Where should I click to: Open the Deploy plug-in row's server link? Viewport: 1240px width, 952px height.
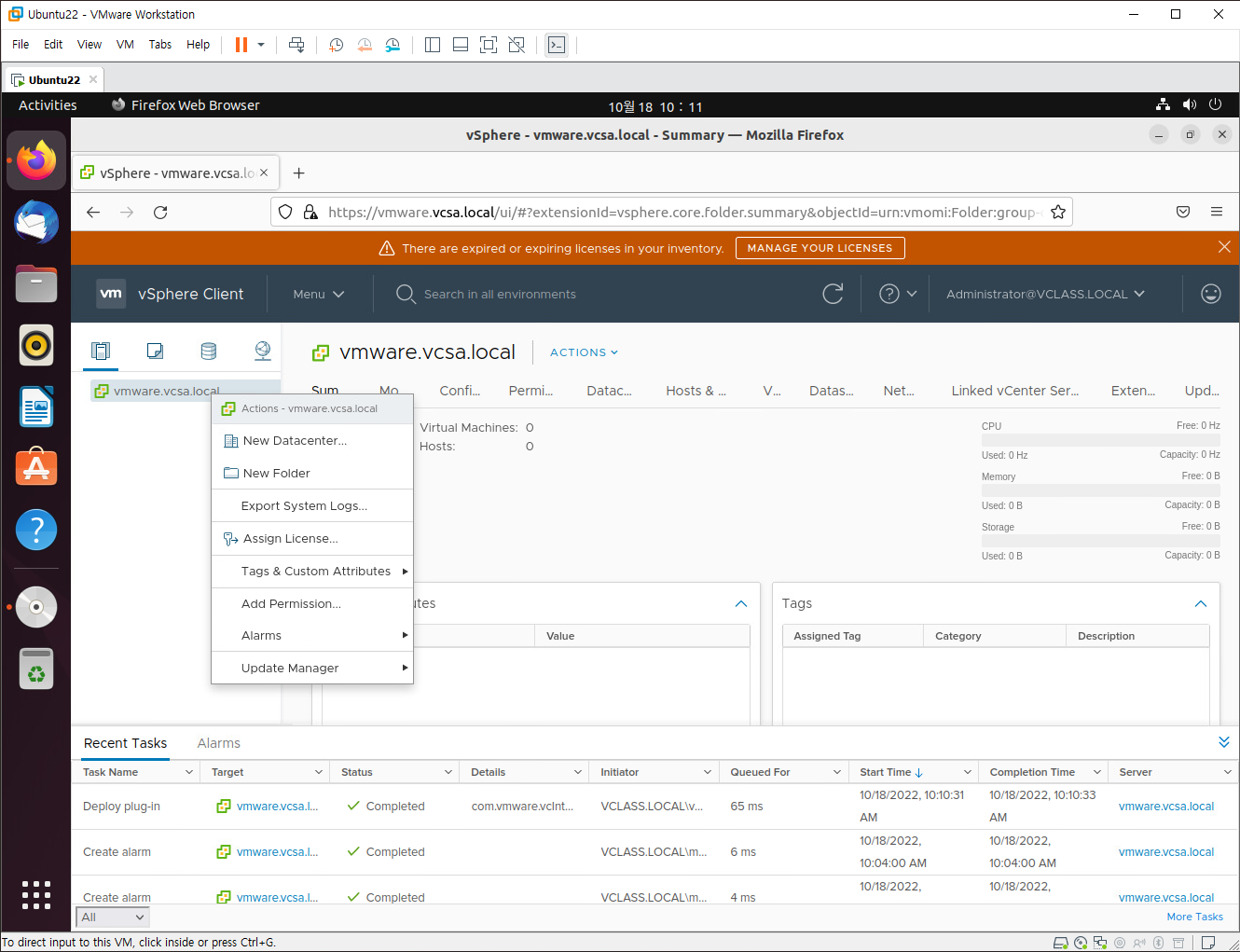point(1166,807)
